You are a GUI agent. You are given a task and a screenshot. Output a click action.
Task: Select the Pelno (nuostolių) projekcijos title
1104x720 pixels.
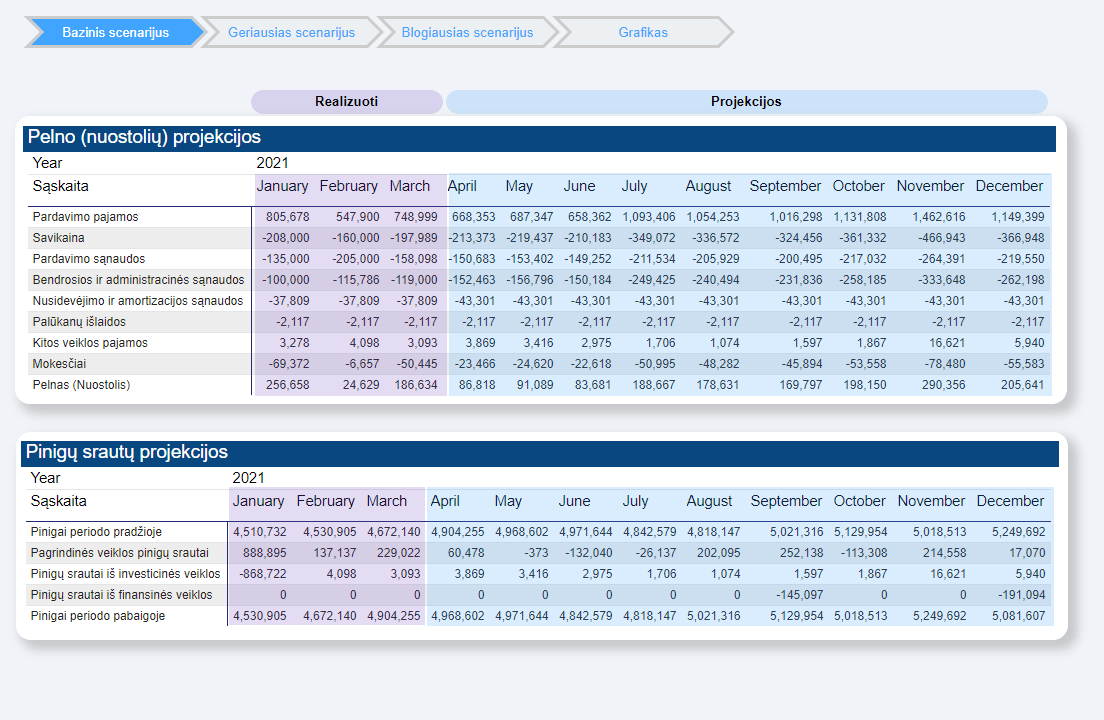point(144,138)
